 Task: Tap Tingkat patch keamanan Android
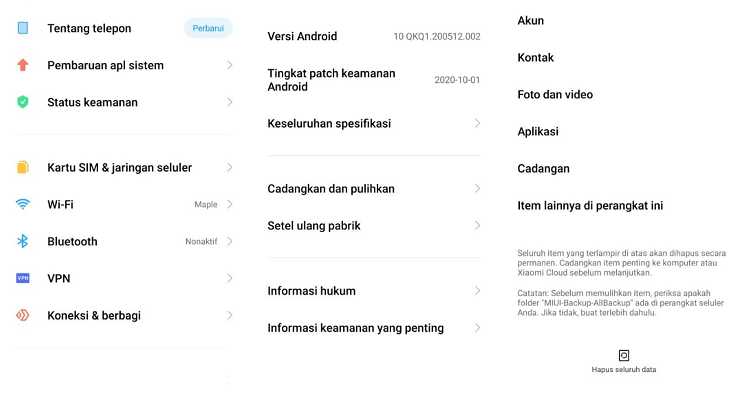tap(331, 80)
